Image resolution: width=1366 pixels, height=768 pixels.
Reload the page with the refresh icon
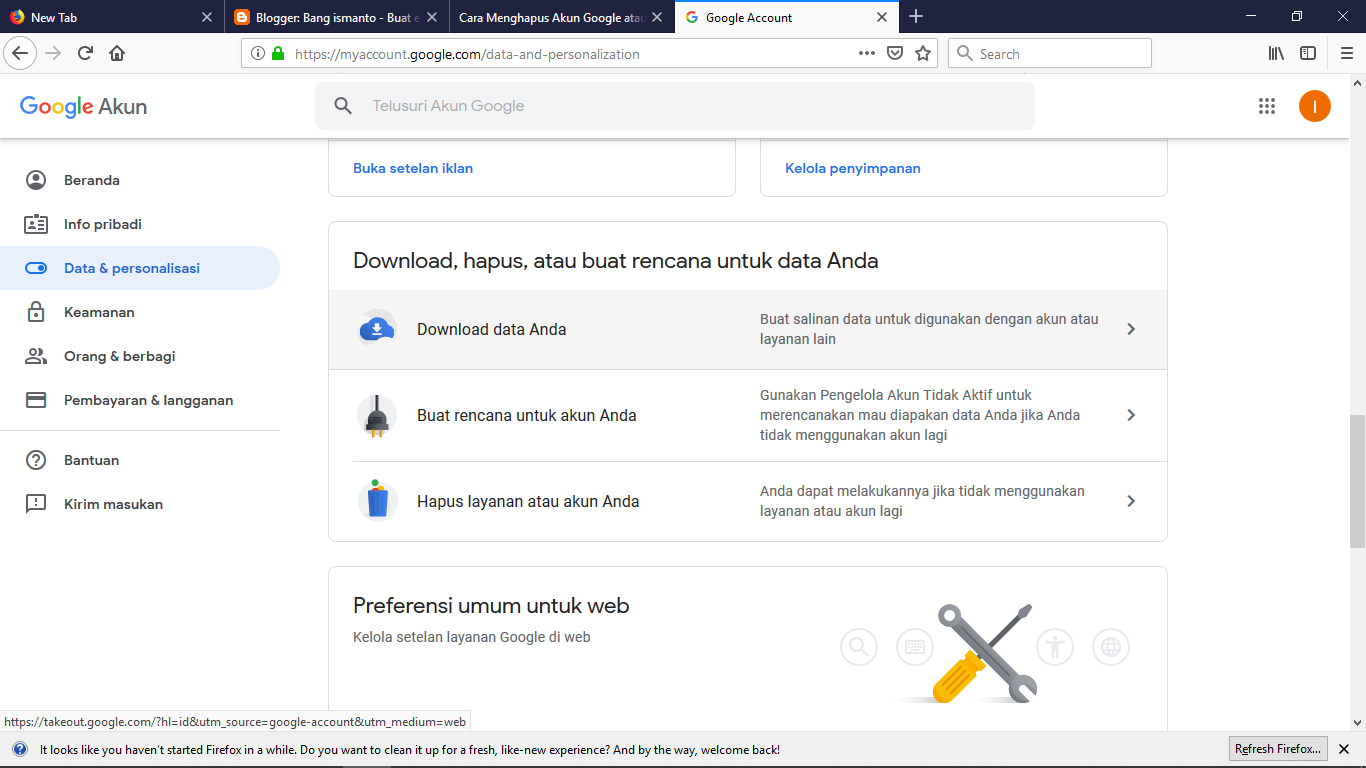[x=86, y=54]
